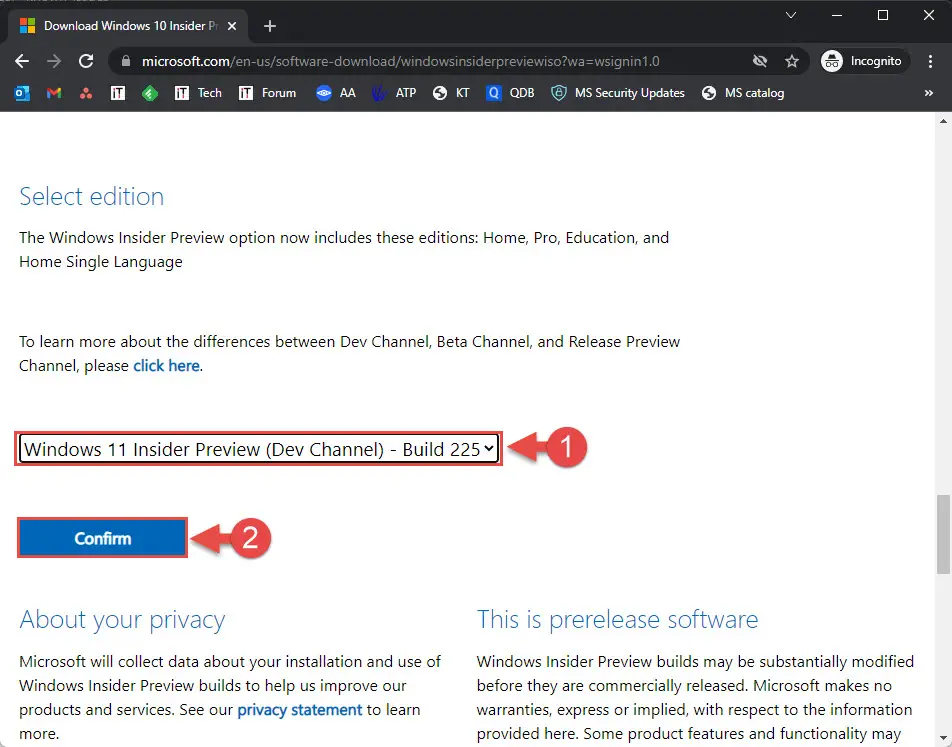Open the Windows 11 Insider Preview edition dropdown

tap(259, 449)
